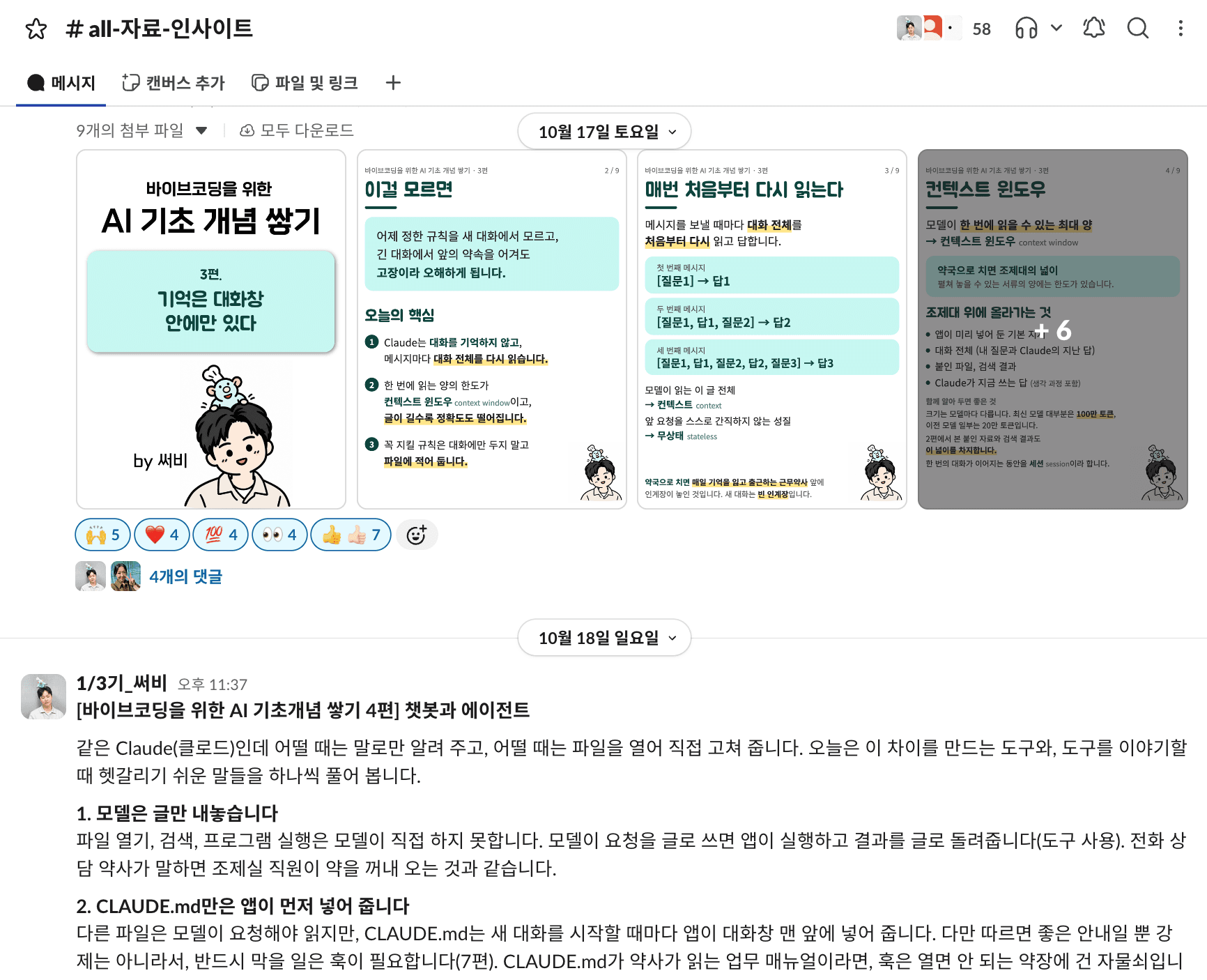Click second replier avatar in thread

(x=125, y=576)
